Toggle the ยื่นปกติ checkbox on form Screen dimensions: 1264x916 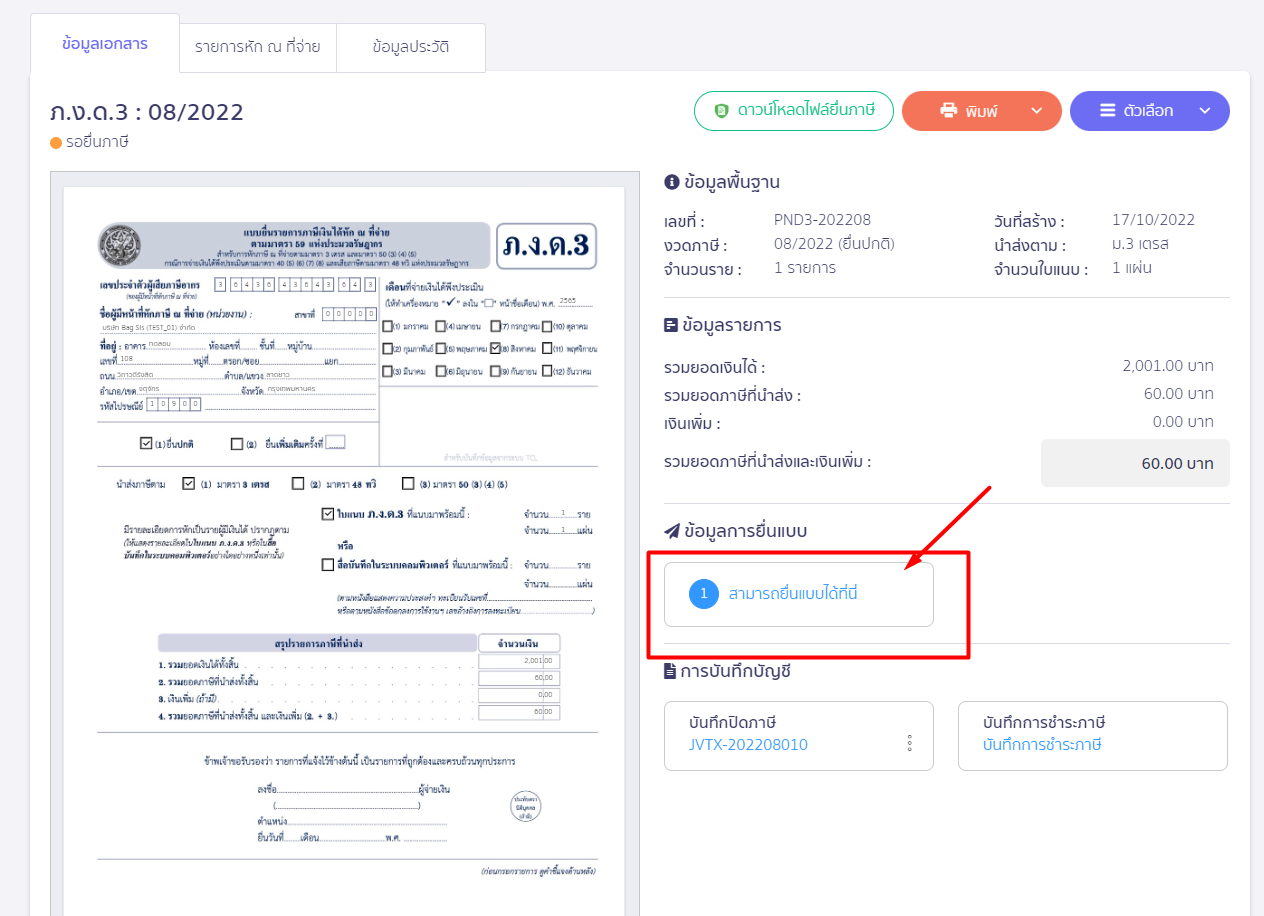[x=146, y=443]
